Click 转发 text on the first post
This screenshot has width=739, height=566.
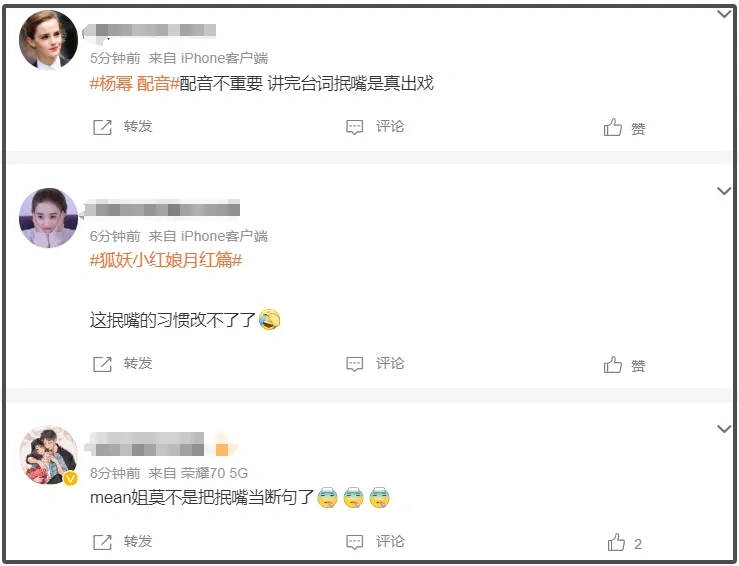pos(138,126)
